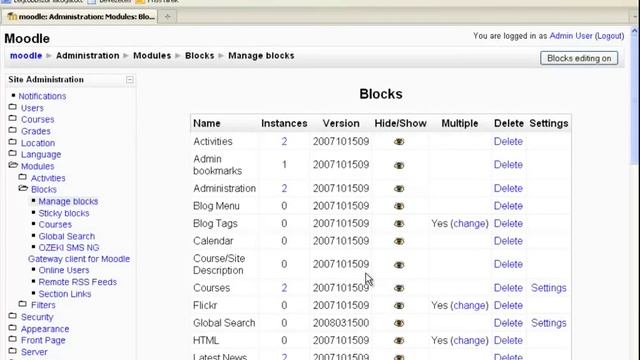640x360 pixels.
Task: Delete the Admin bookmarks block
Action: click(x=508, y=165)
